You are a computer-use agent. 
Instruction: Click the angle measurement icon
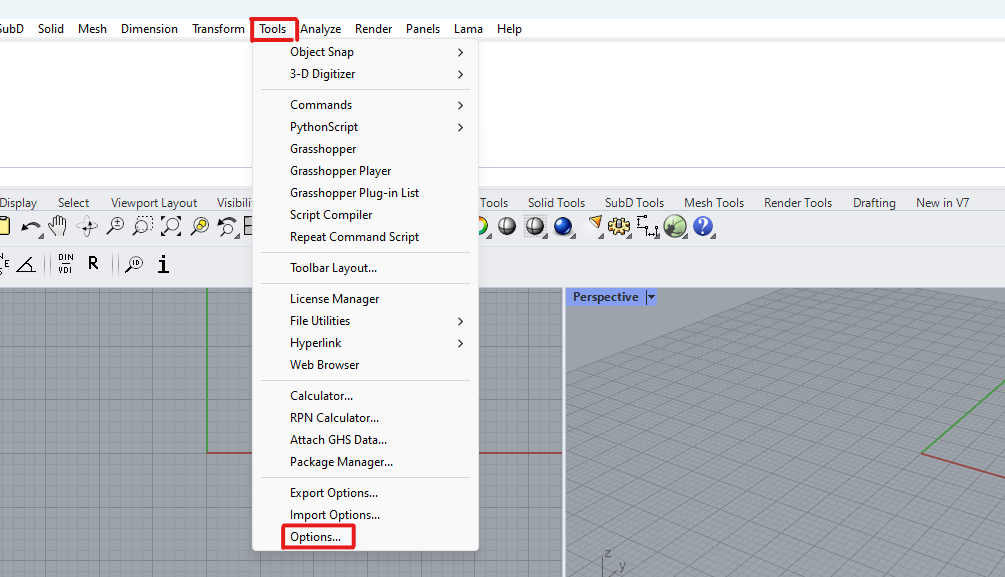[26, 264]
